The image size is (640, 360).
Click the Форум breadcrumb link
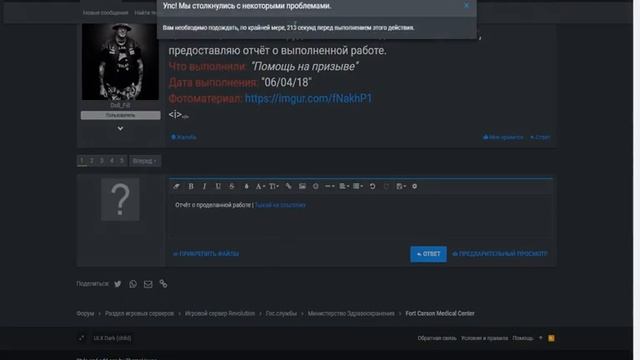[x=85, y=313]
